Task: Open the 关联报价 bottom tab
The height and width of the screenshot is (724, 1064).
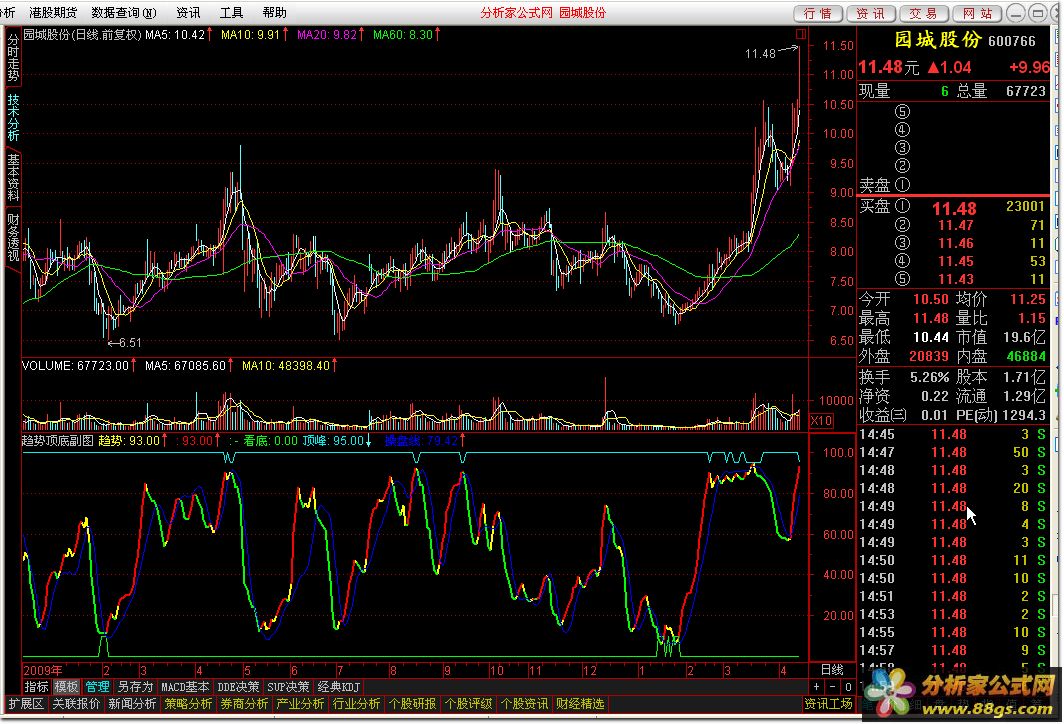Action: tap(76, 704)
